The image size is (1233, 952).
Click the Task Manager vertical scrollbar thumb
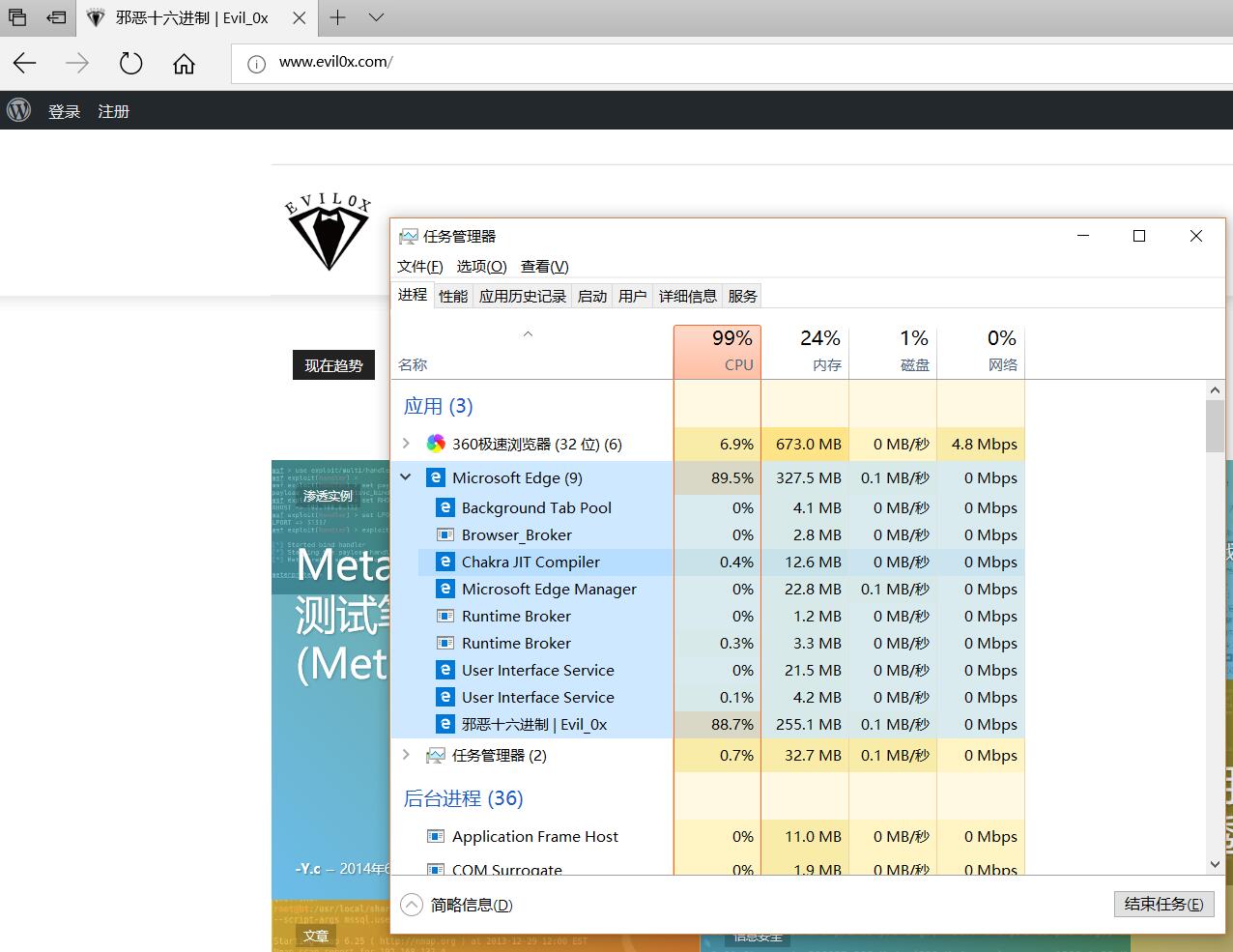(1215, 425)
